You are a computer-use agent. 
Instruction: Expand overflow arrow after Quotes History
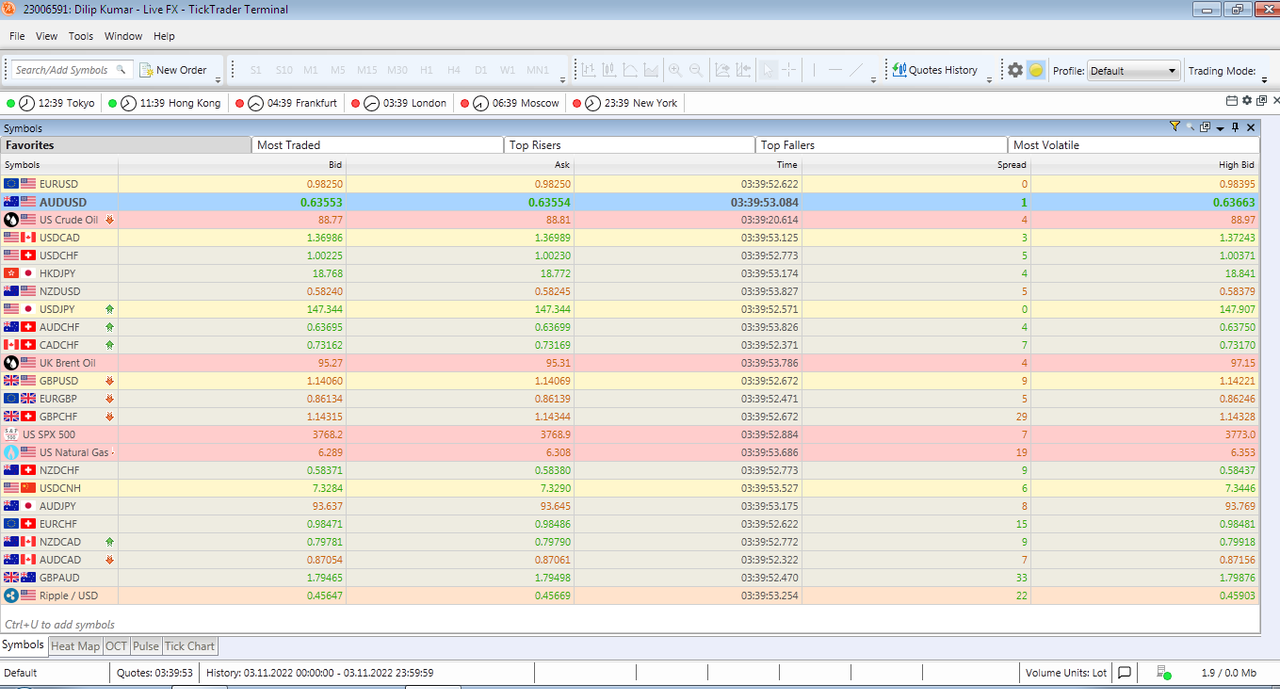click(989, 78)
